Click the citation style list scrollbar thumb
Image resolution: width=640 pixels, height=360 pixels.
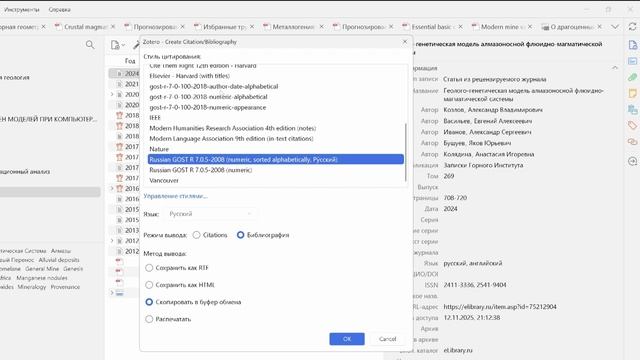(x=405, y=152)
